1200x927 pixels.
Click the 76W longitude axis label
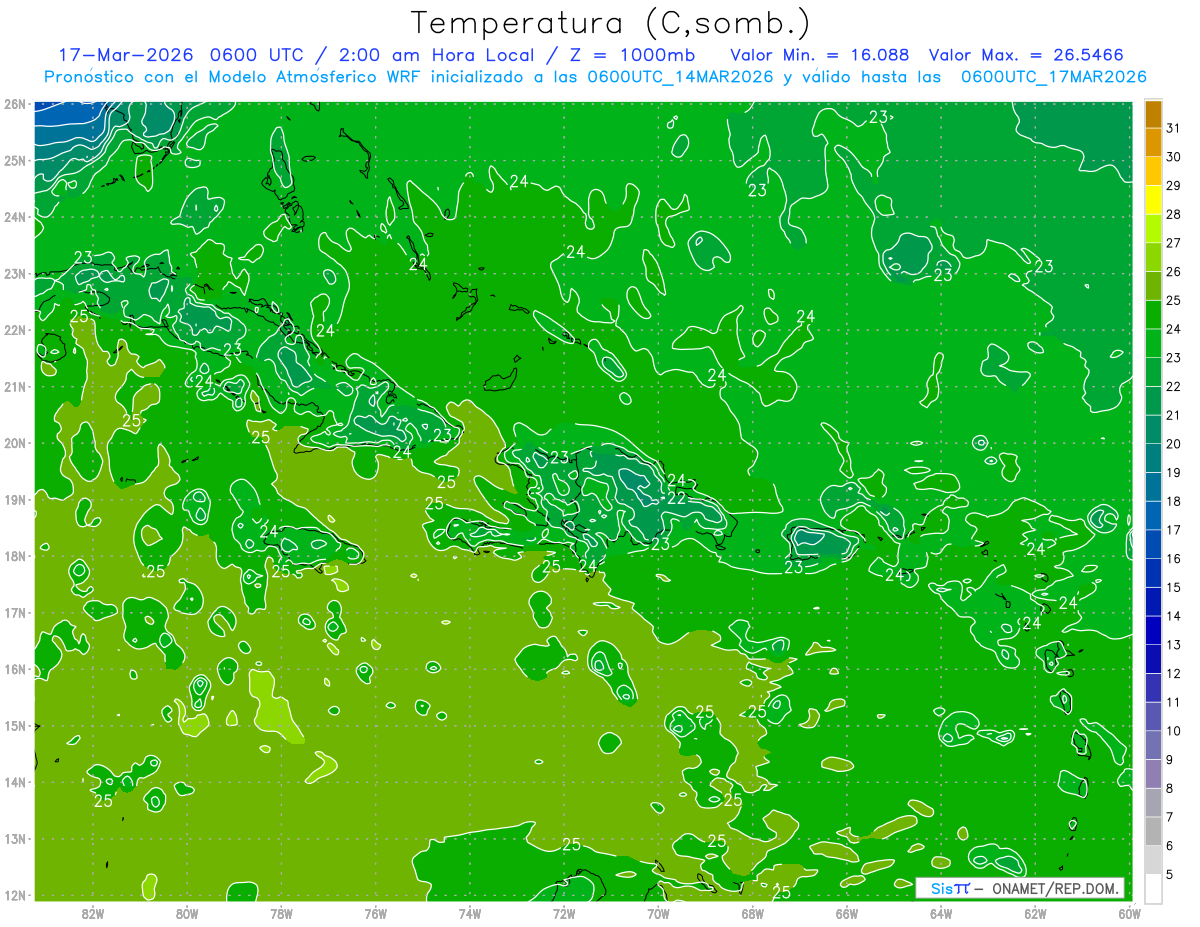pyautogui.click(x=376, y=913)
